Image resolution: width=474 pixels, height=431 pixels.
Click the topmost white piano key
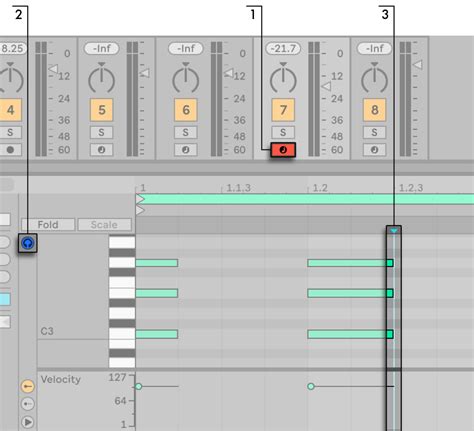(122, 242)
